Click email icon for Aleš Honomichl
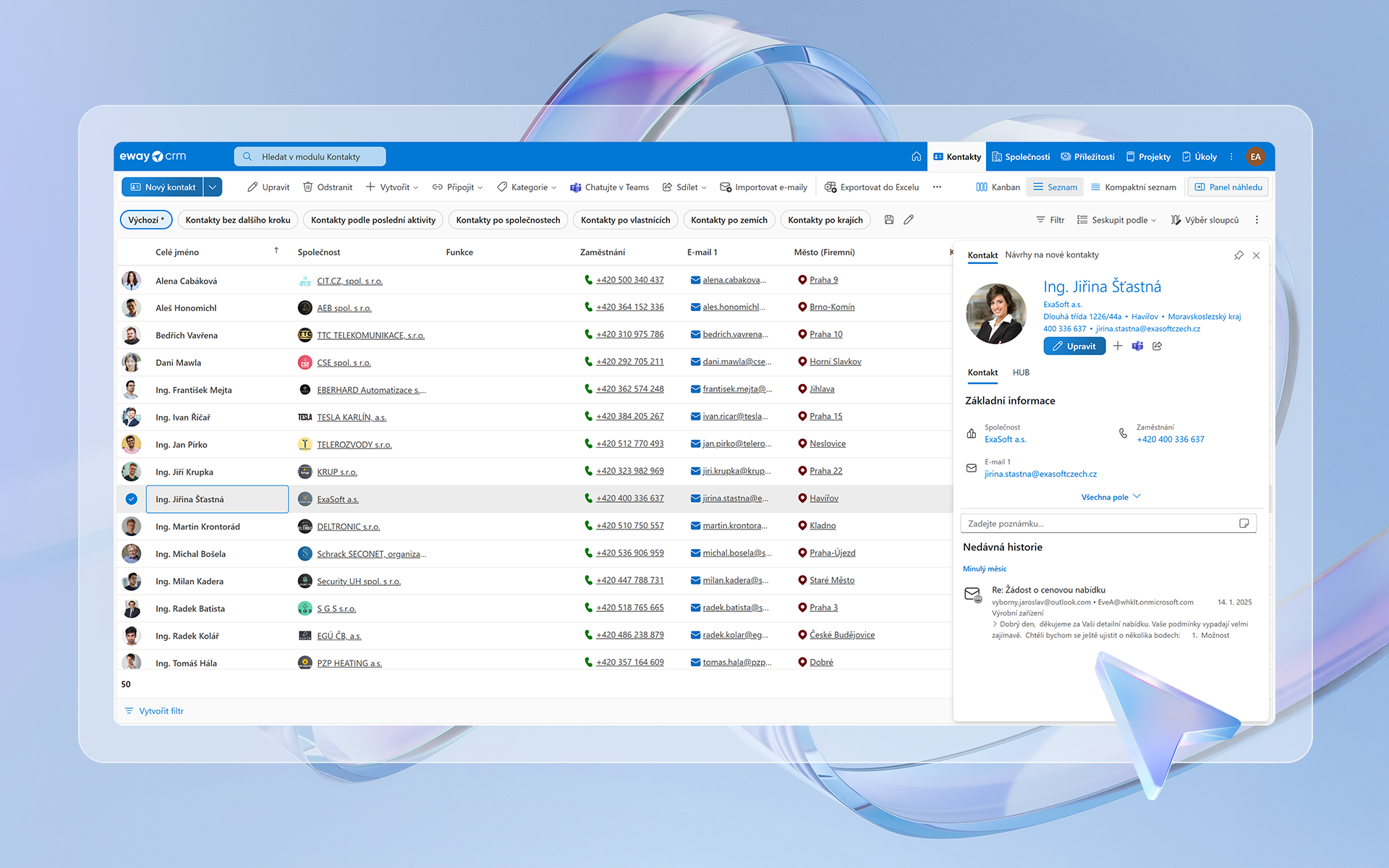The image size is (1389, 868). [x=695, y=307]
